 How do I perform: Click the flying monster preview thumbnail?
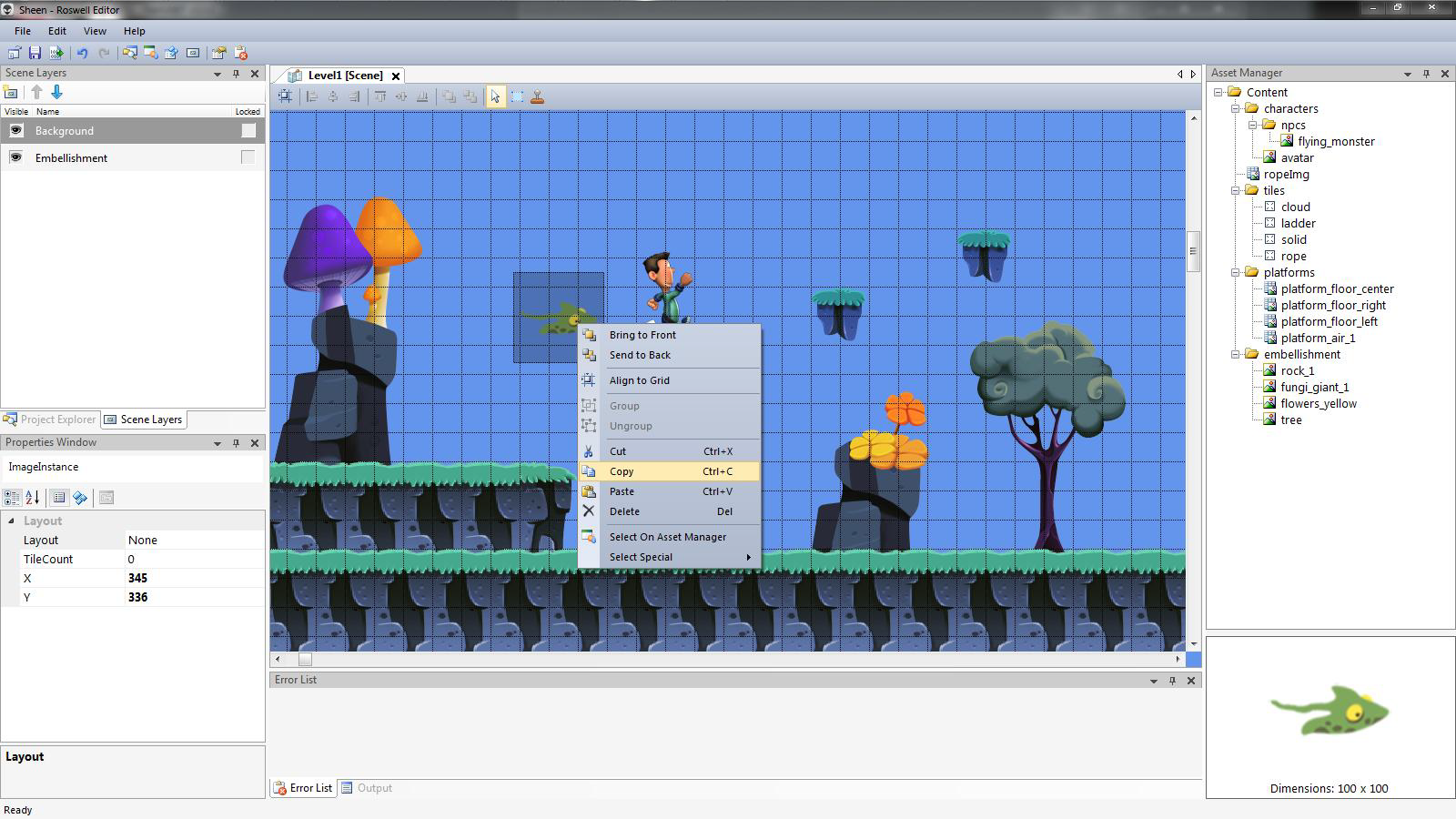coord(1330,710)
